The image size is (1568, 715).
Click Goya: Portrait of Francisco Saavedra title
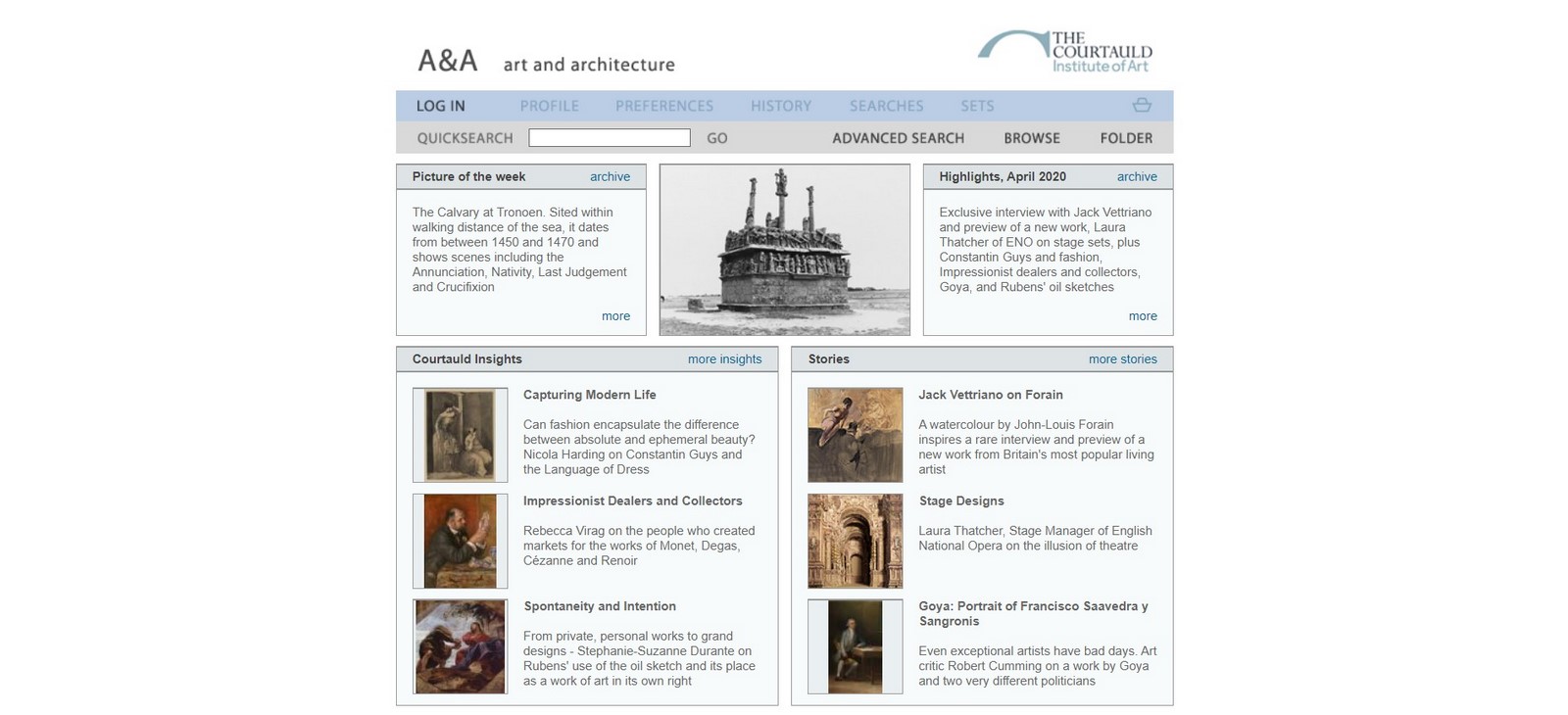click(1034, 613)
